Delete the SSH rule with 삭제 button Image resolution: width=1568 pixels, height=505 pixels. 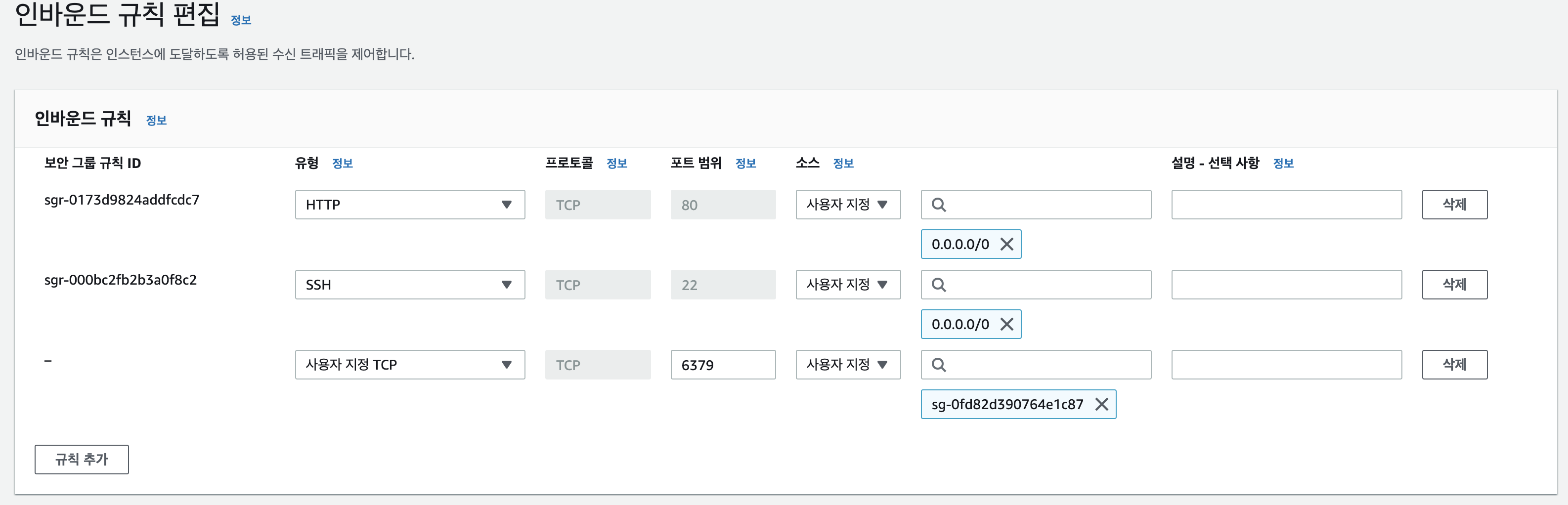1454,284
